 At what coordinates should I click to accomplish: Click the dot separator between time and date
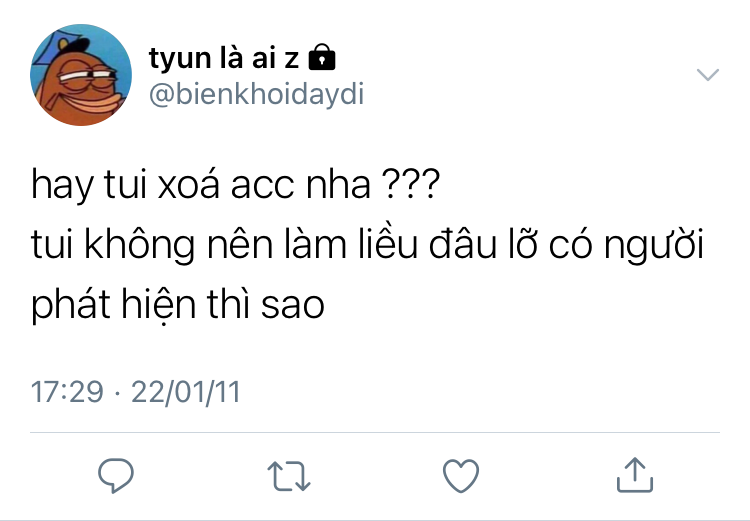[117, 393]
